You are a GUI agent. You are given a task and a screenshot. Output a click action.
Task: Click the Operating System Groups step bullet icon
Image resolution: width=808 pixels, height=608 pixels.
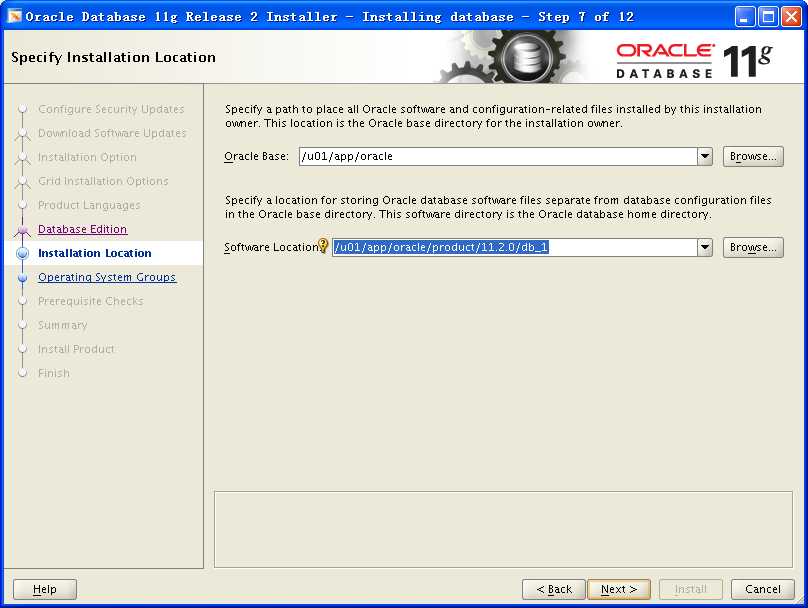click(x=22, y=278)
